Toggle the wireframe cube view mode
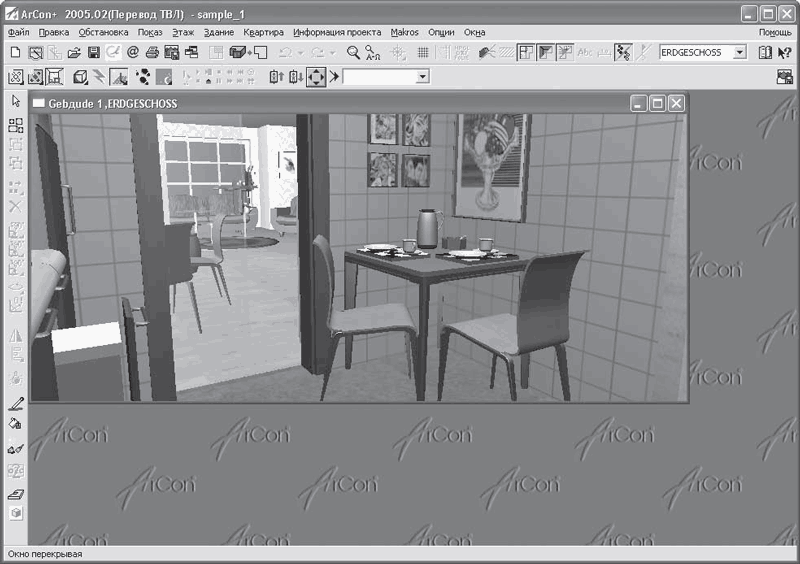Viewport: 800px width, 564px height. [x=81, y=77]
